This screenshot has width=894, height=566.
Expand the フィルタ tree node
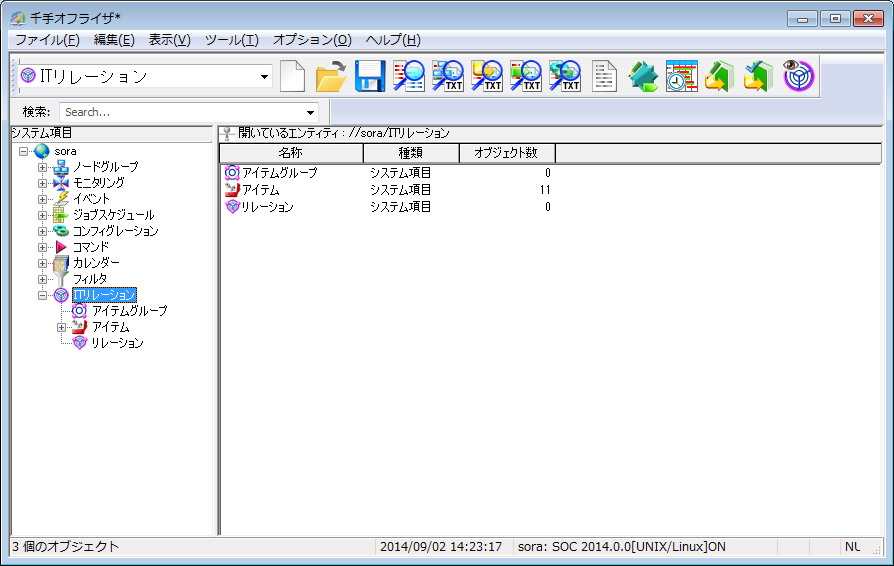42,279
